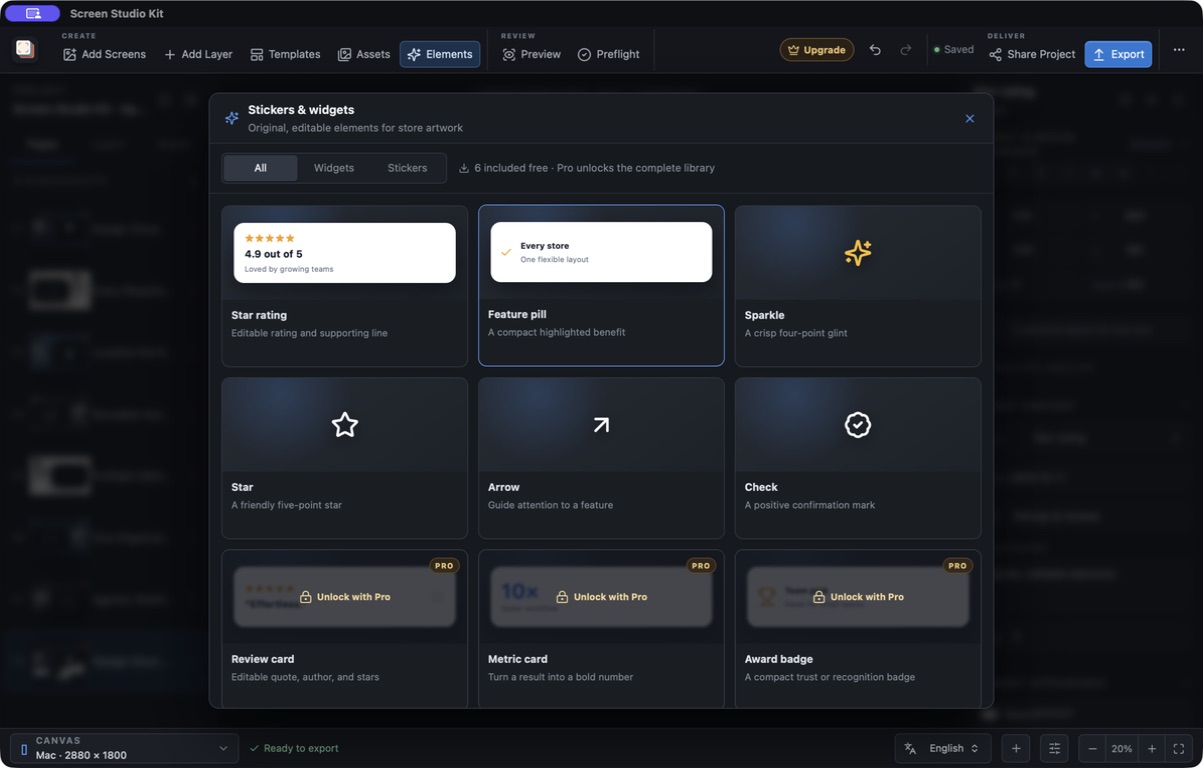Screen dimensions: 1203x768
Task: Click the PRO badge on Metric card
Action: click(x=701, y=566)
